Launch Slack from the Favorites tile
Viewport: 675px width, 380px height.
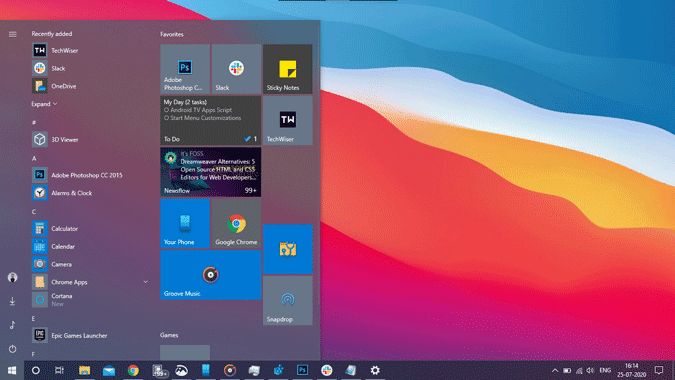(236, 69)
